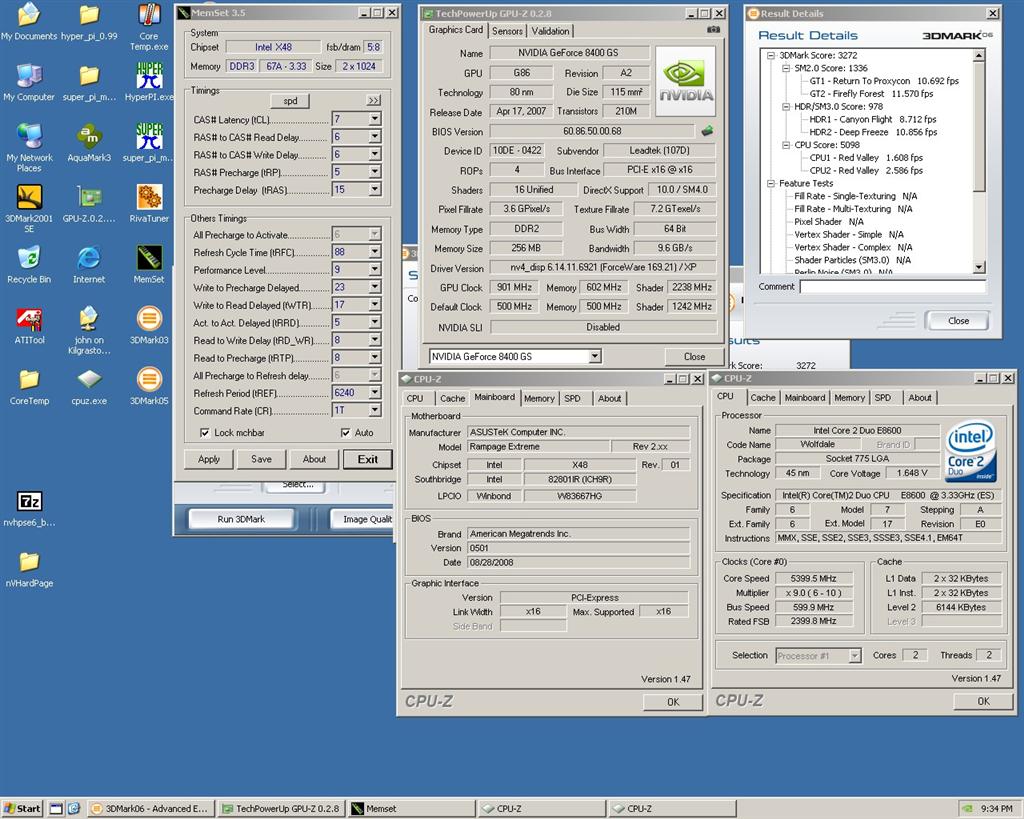Click the NVIDIA system tray icon
Viewport: 1024px width, 819px height.
(x=967, y=809)
